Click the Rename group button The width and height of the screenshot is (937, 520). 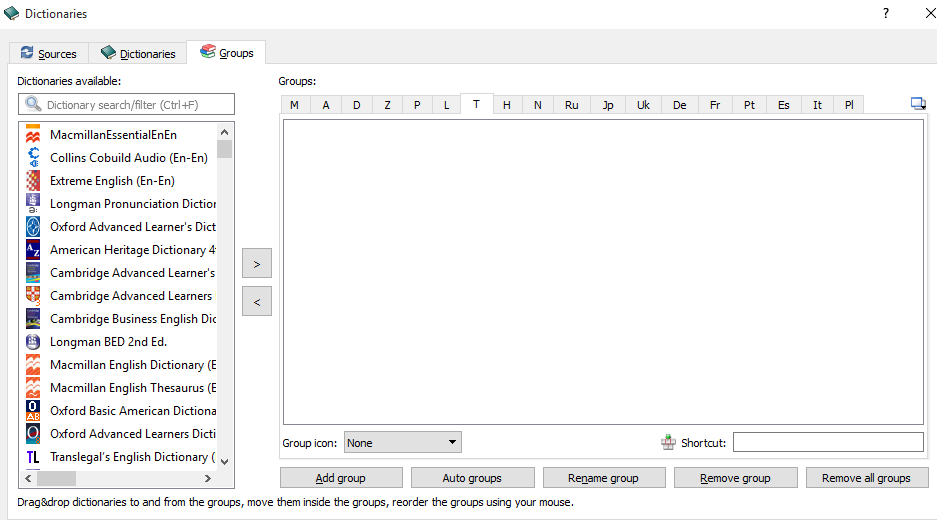(x=604, y=478)
